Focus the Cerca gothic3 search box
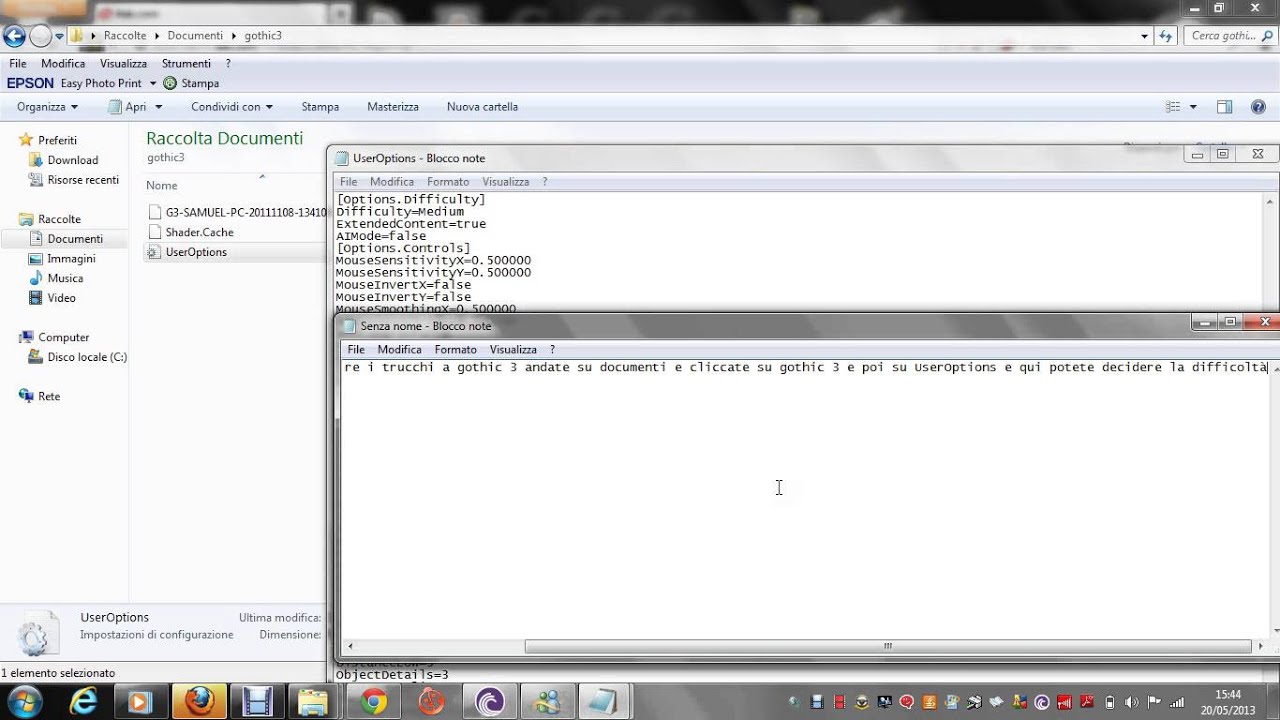 tap(1230, 36)
